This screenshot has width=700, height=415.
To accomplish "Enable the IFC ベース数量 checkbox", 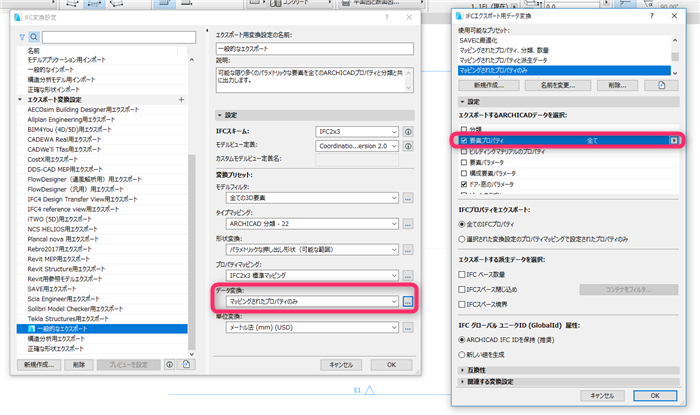I will pyautogui.click(x=462, y=274).
